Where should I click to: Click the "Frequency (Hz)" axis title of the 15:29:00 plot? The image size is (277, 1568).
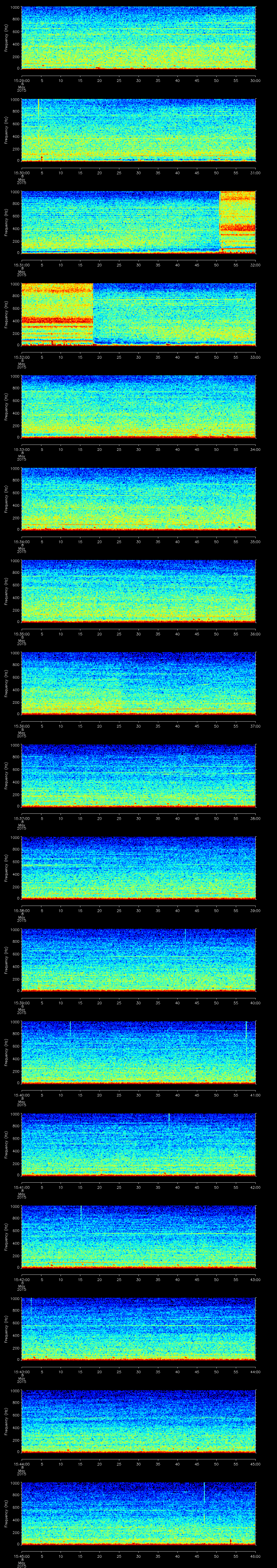click(6, 38)
